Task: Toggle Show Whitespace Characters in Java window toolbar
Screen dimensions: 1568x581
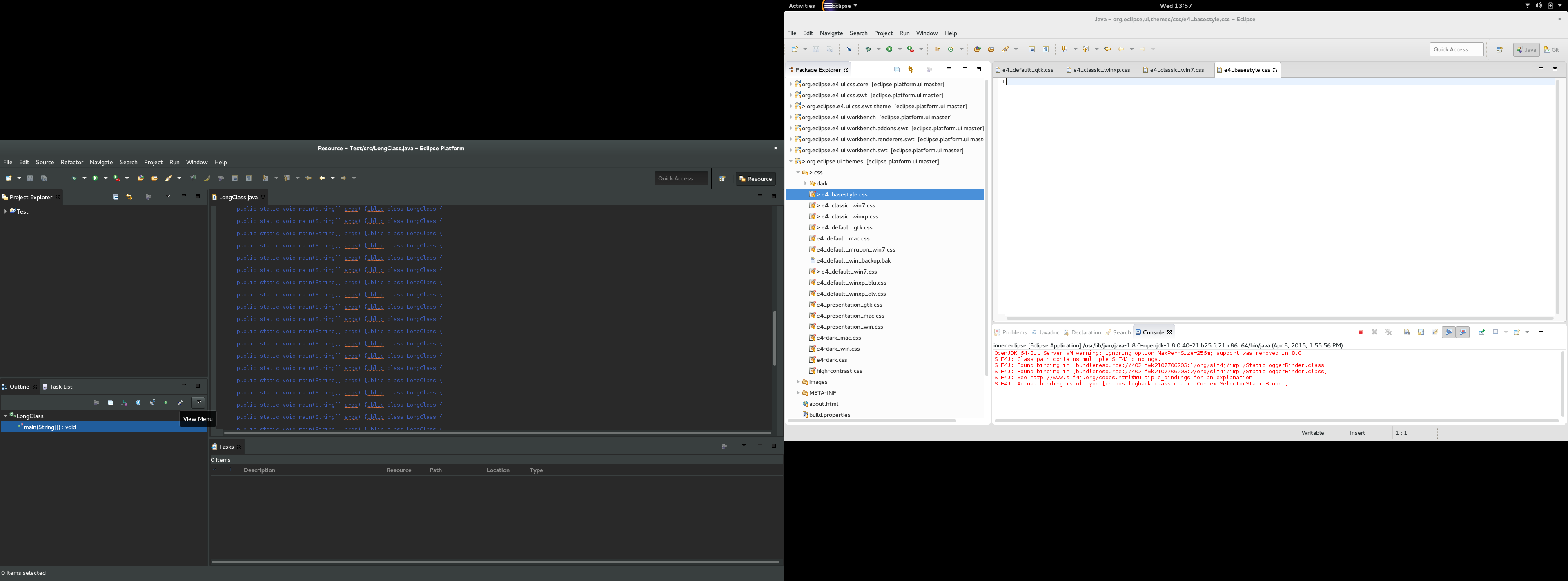Action: pos(1046,49)
